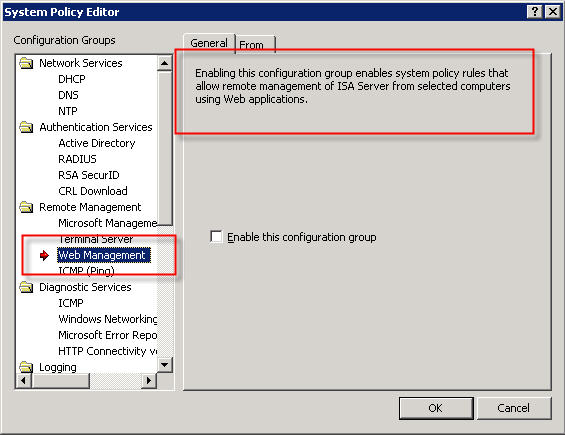565x435 pixels.
Task: Select HTTP Connectivity tree item
Action: [x=107, y=351]
